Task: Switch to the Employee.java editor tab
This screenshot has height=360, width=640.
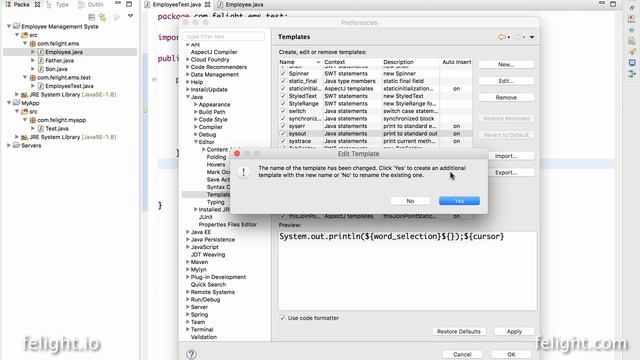Action: [x=244, y=4]
